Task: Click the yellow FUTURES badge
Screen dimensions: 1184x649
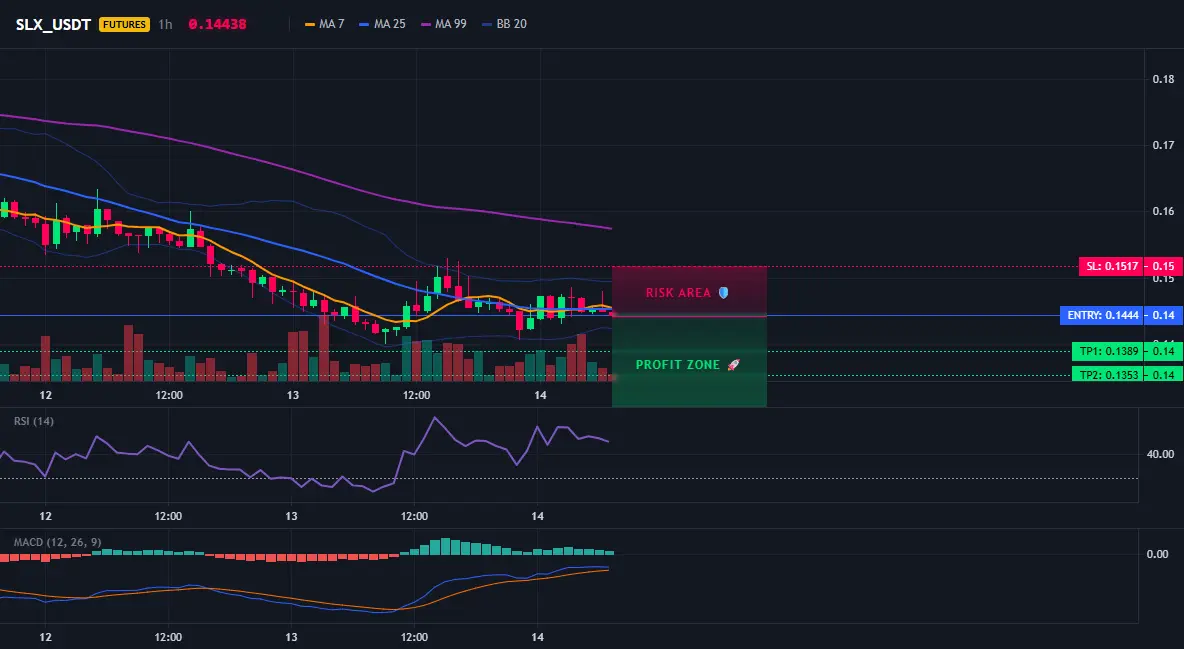Action: [x=125, y=24]
